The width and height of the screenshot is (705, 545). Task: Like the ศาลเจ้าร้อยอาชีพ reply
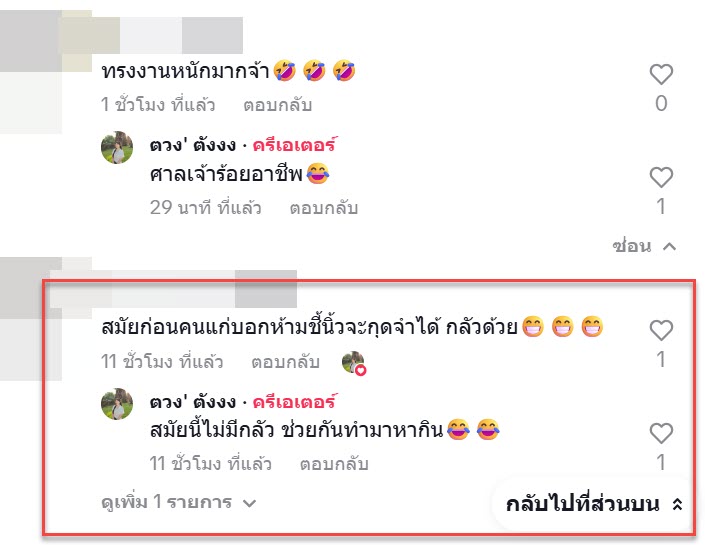[x=661, y=177]
